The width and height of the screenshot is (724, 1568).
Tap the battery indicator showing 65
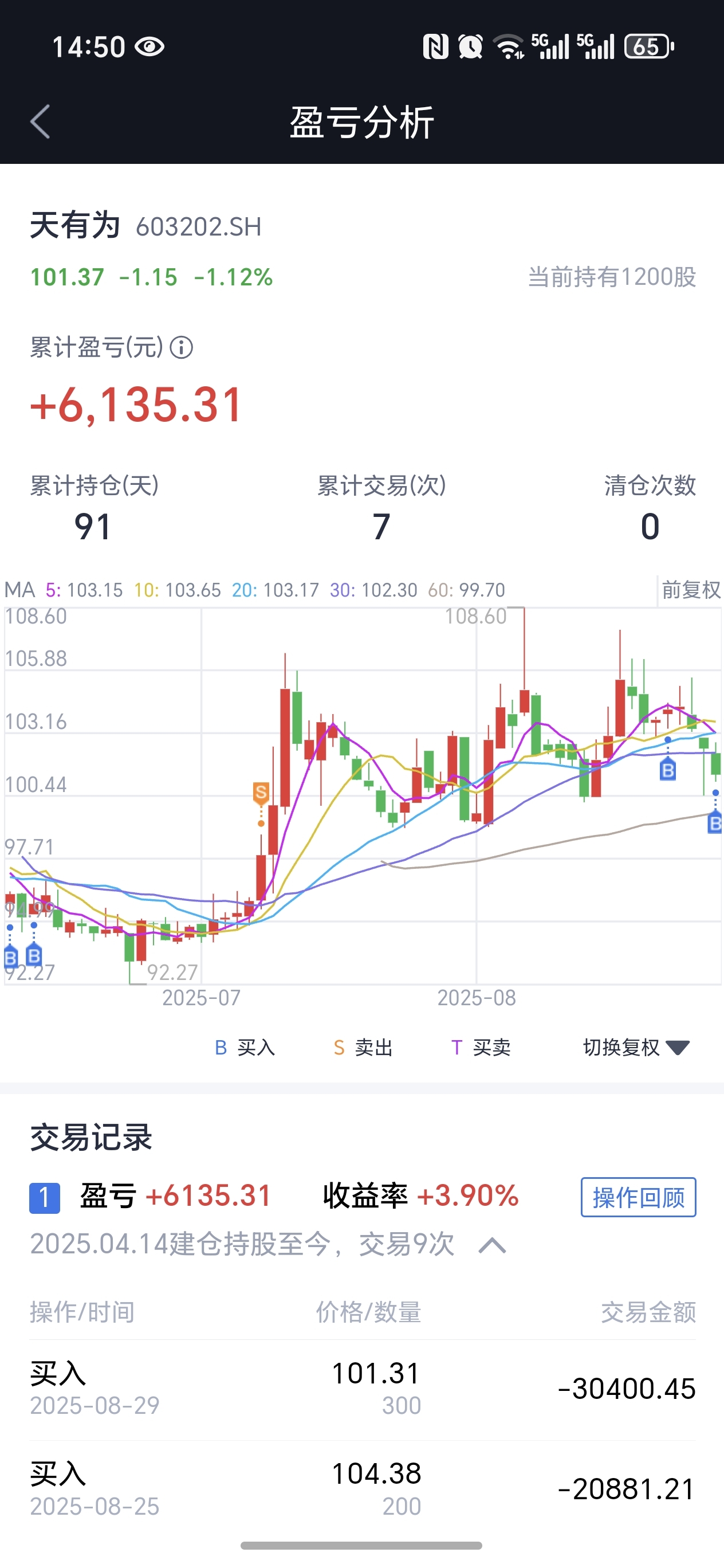[x=649, y=47]
